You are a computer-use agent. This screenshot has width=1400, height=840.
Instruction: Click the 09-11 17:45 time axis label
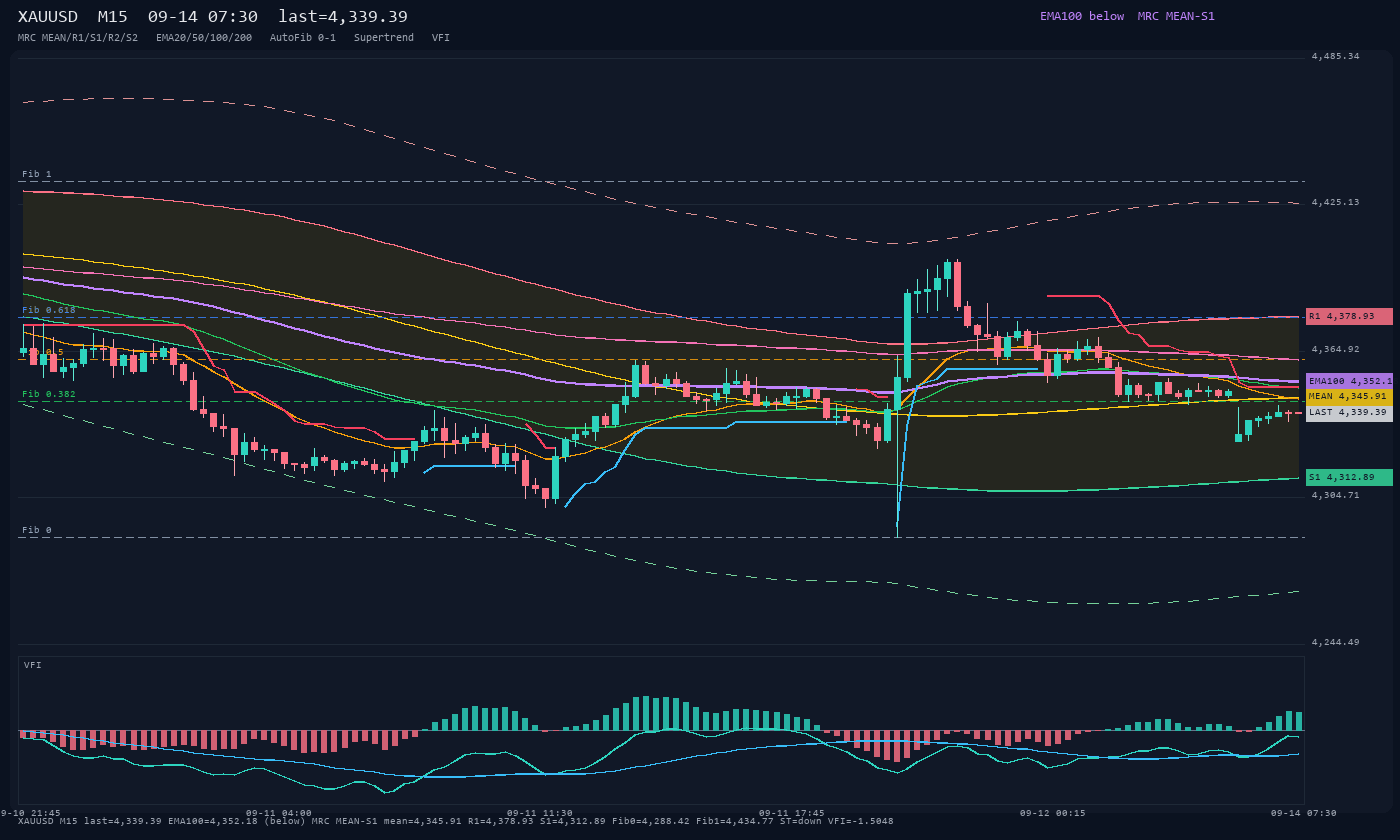coord(792,813)
